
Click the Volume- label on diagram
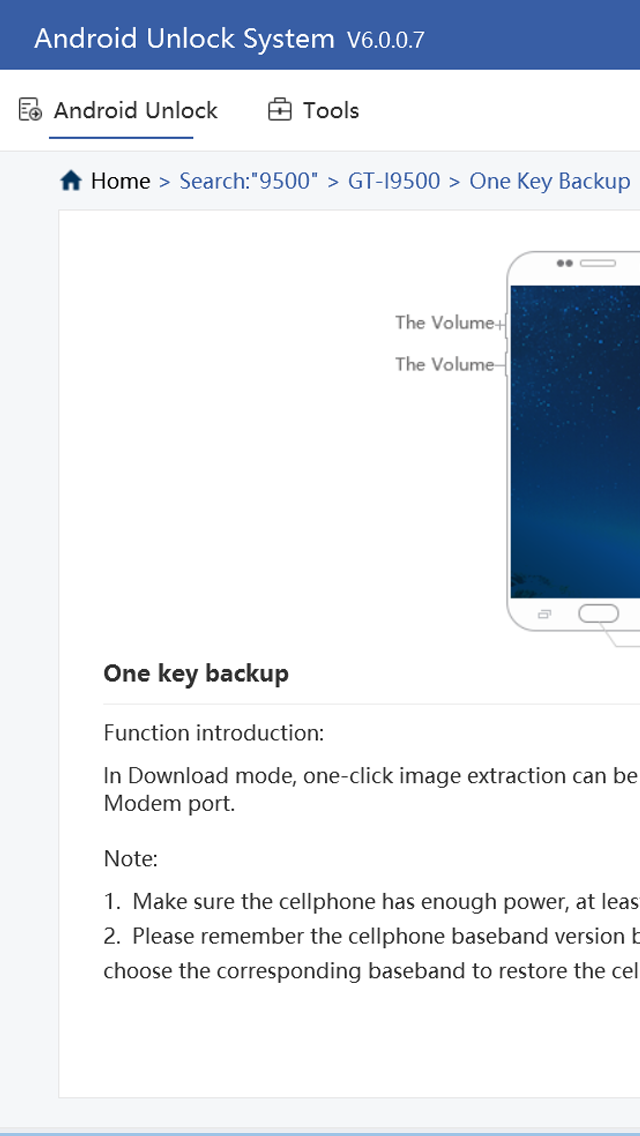point(444,364)
